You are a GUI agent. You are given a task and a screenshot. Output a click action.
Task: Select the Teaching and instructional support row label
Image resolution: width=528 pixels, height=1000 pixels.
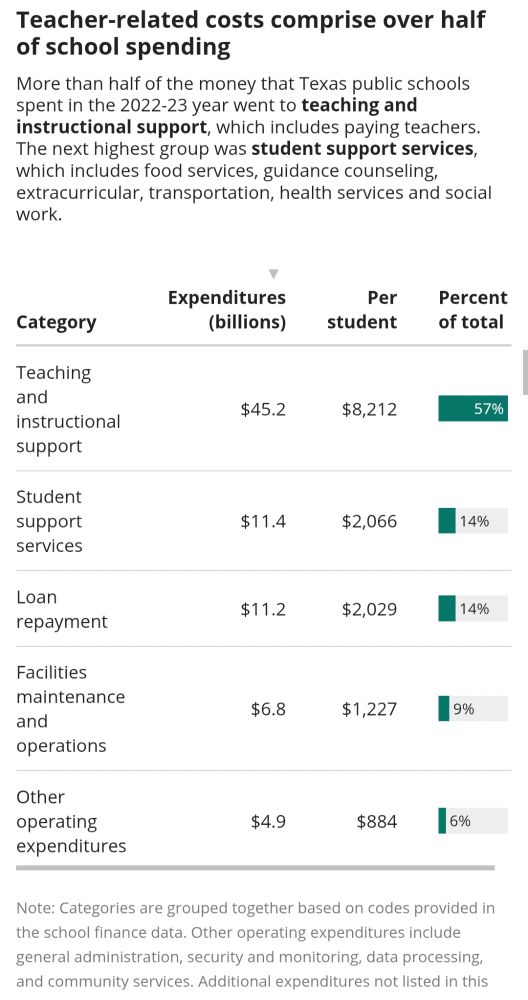coord(68,409)
